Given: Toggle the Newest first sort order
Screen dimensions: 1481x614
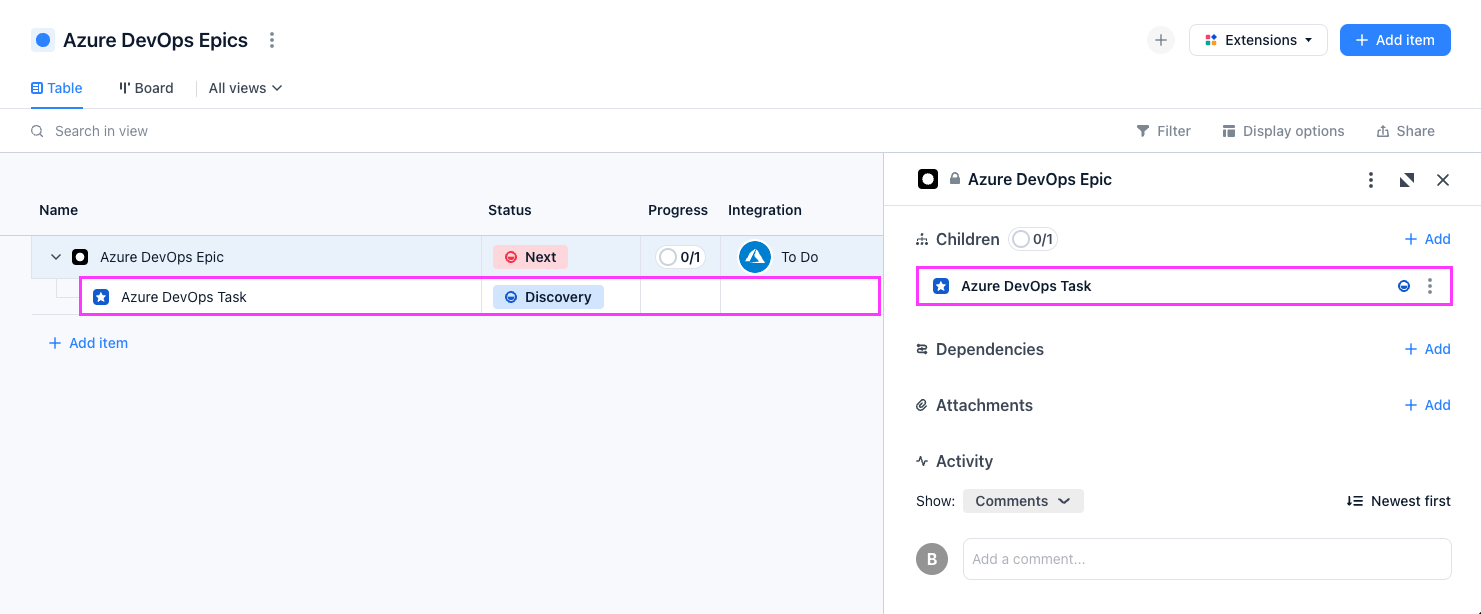Looking at the screenshot, I should [x=1398, y=501].
